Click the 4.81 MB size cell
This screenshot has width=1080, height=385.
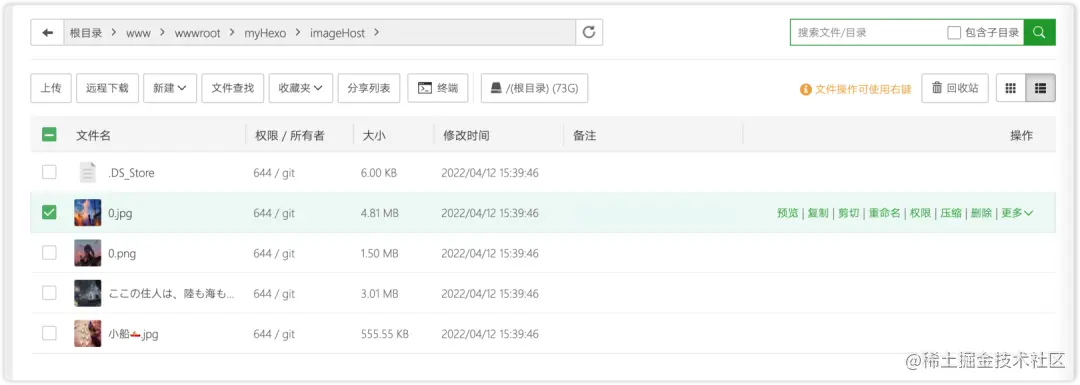click(x=380, y=214)
